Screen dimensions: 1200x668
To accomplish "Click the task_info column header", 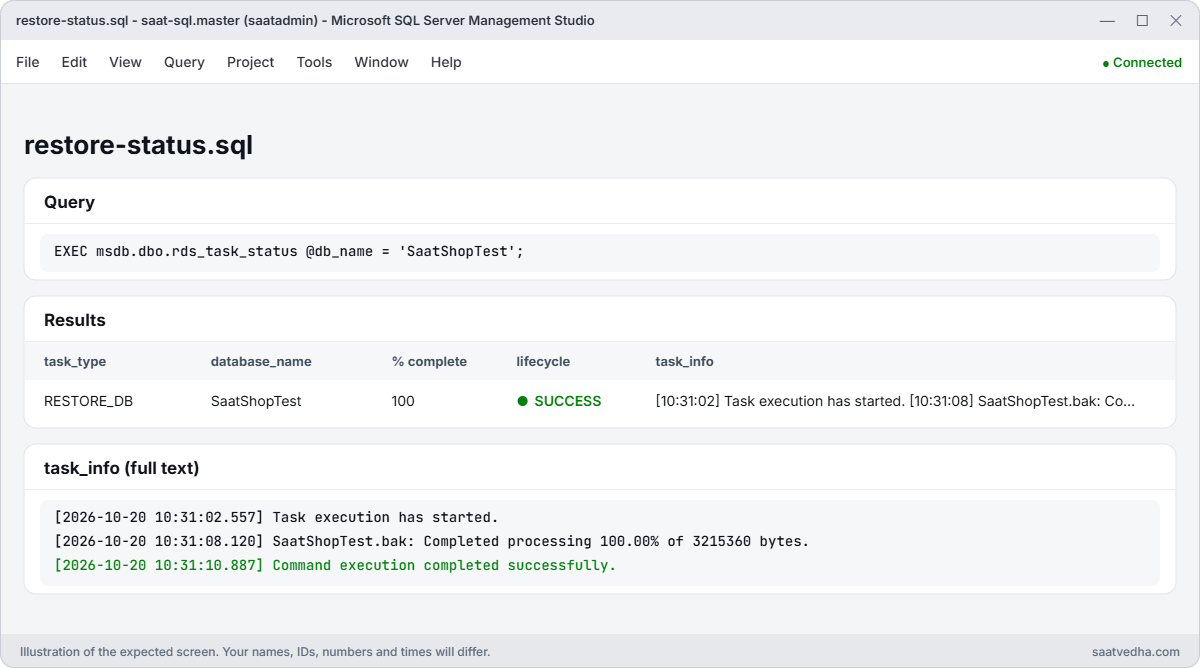I will tap(685, 361).
